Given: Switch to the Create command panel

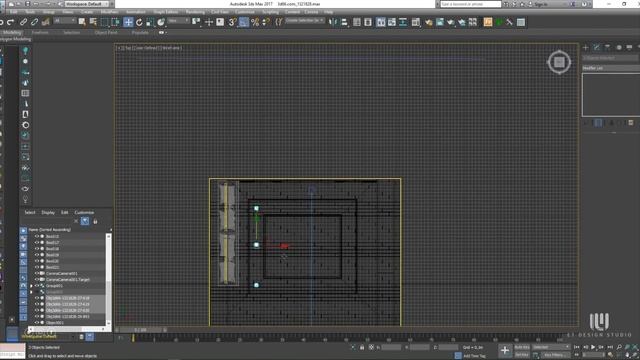Looking at the screenshot, I should pyautogui.click(x=586, y=47).
